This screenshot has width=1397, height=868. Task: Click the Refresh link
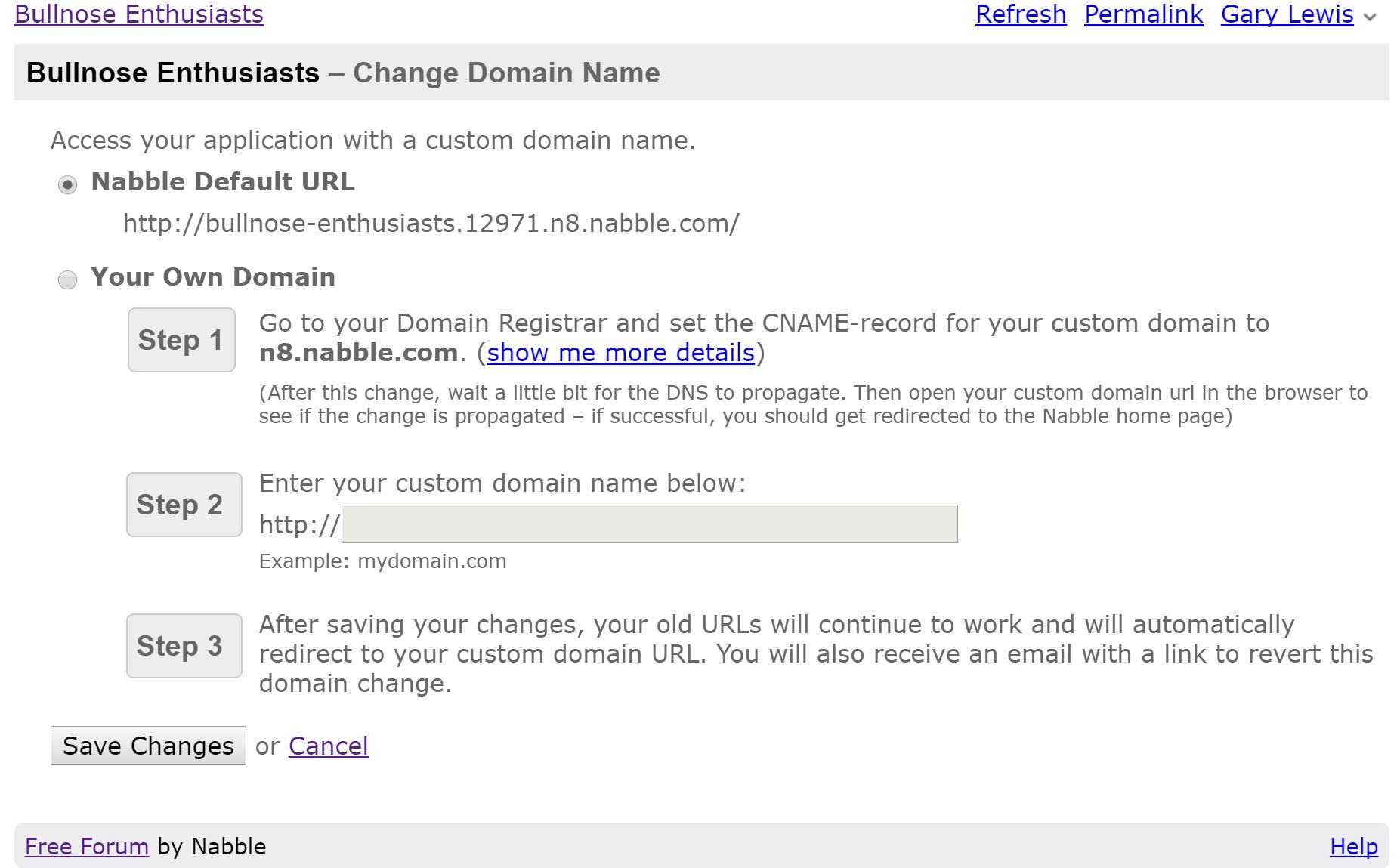[x=1020, y=14]
